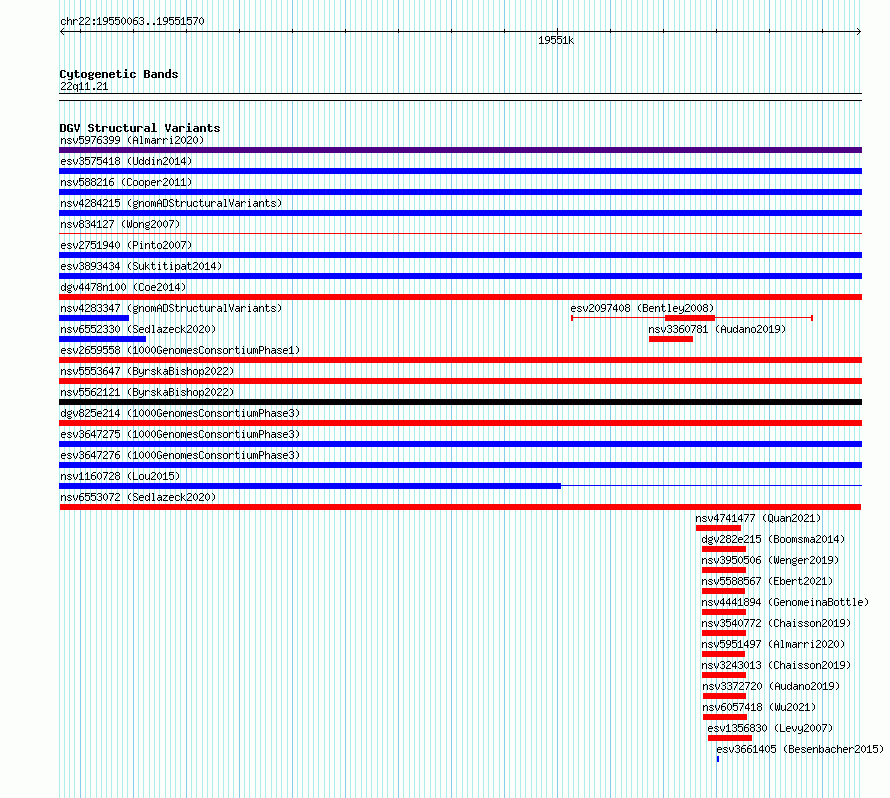This screenshot has width=890, height=798.
Task: Click the DGV Structural Variants track title
Action: [x=140, y=128]
